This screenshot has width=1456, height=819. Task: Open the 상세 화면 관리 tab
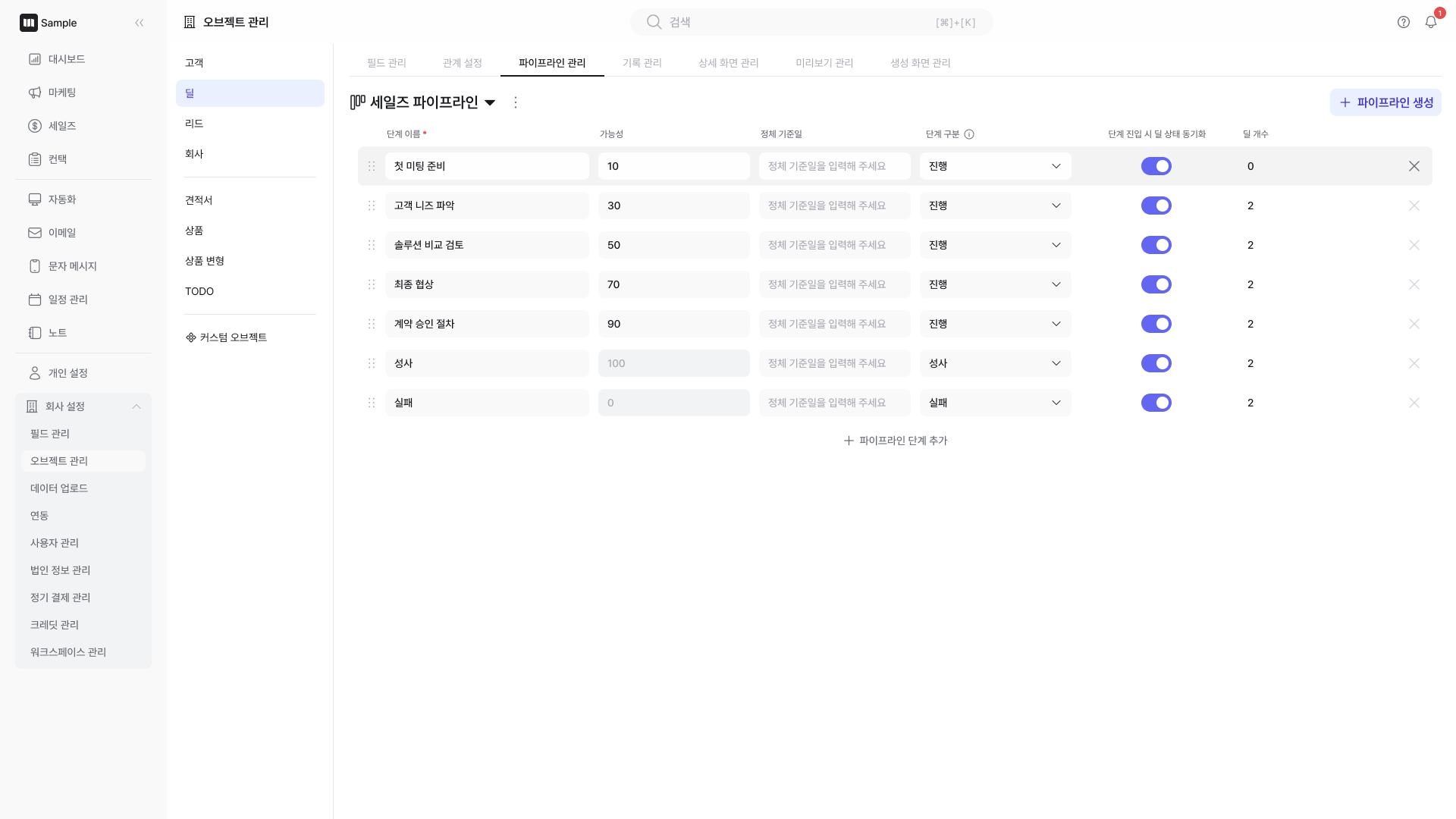[728, 63]
